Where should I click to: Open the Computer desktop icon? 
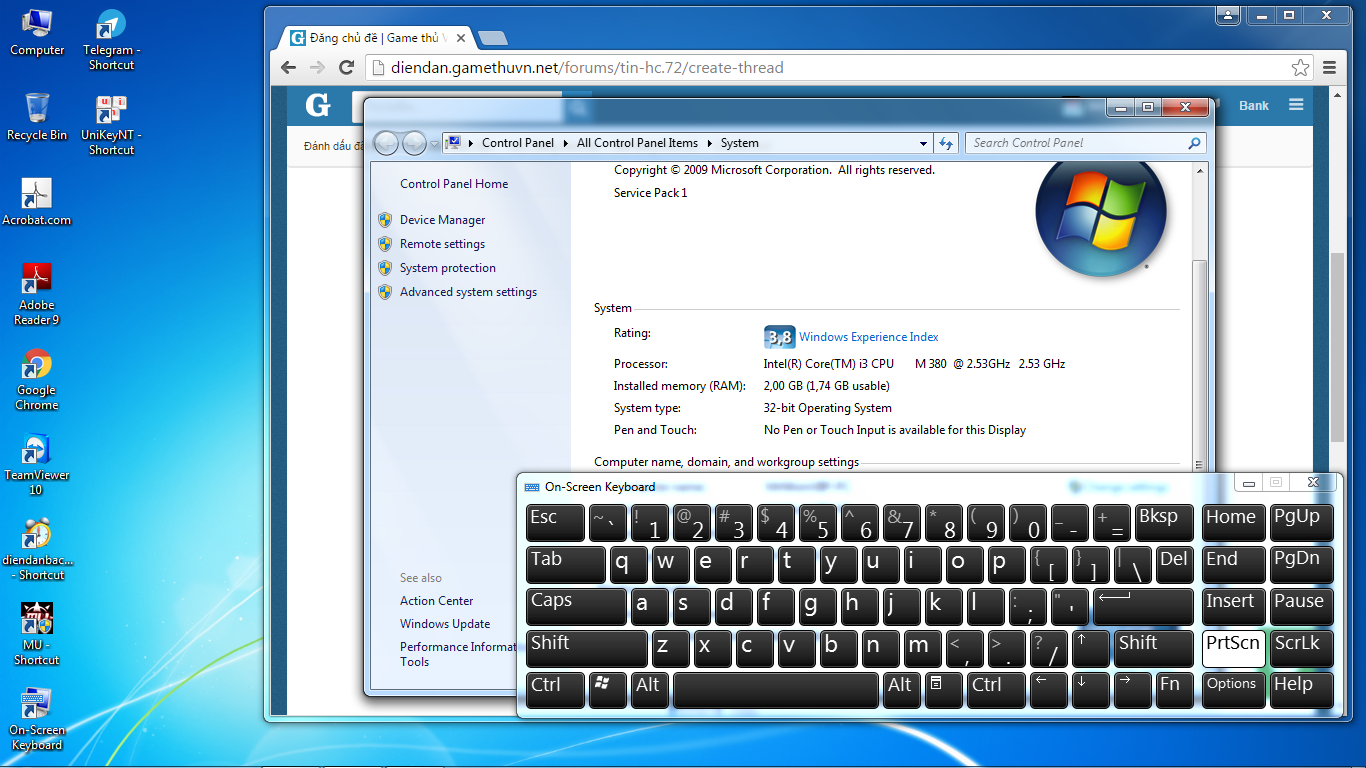[x=37, y=33]
